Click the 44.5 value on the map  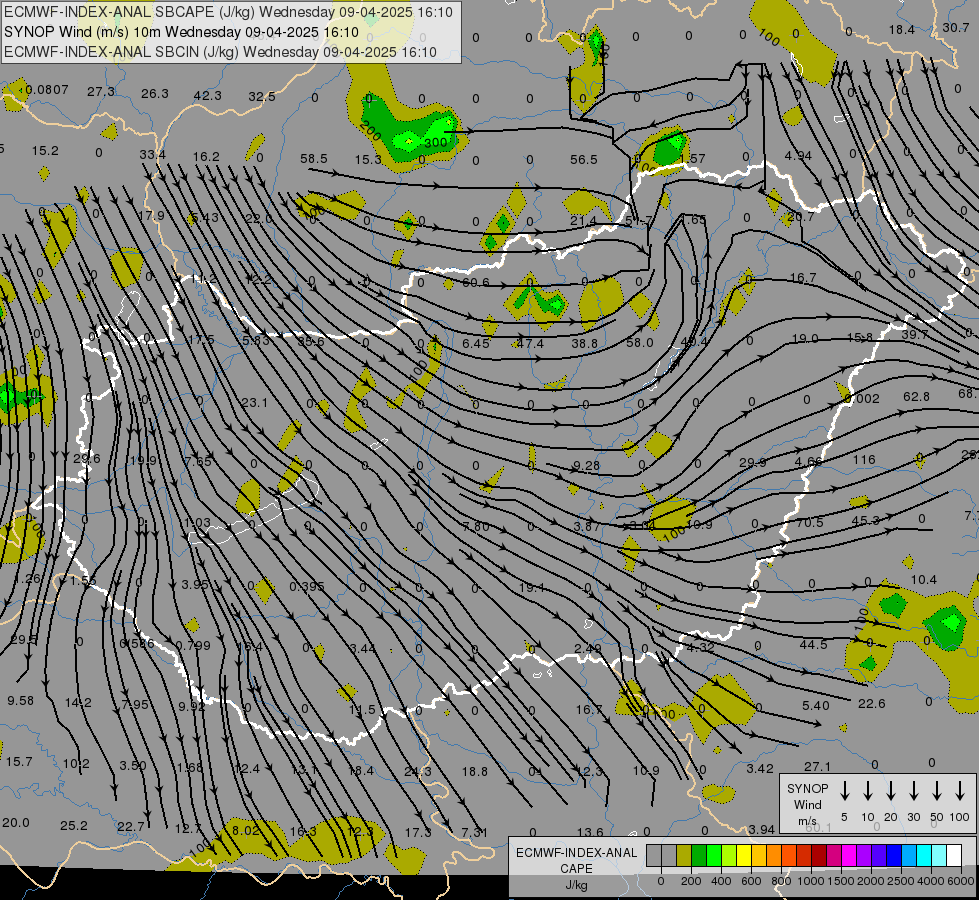814,644
